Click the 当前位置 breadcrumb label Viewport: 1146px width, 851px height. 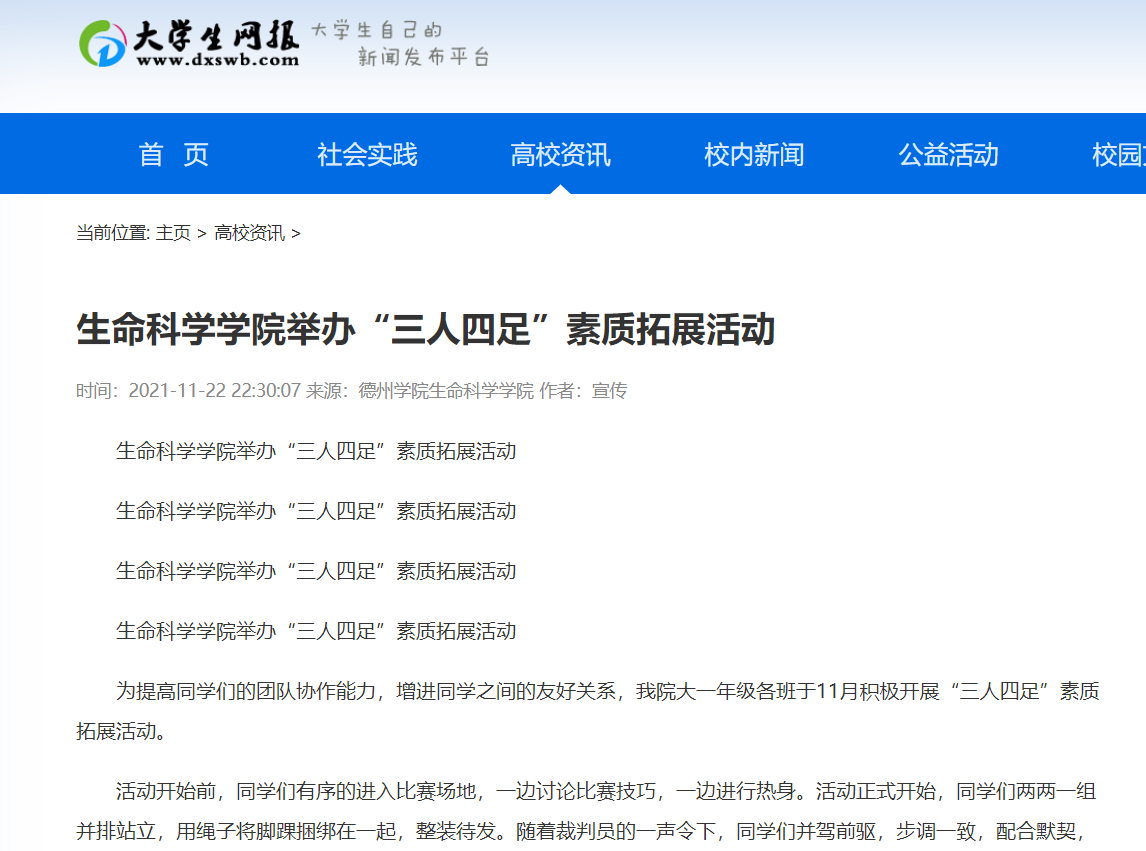[112, 233]
